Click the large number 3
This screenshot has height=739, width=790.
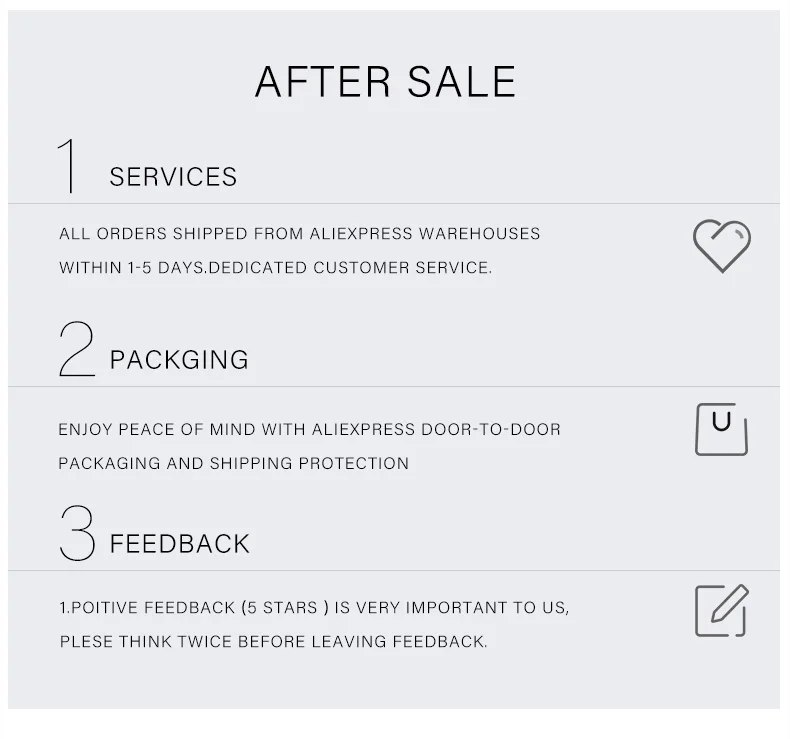tap(76, 533)
